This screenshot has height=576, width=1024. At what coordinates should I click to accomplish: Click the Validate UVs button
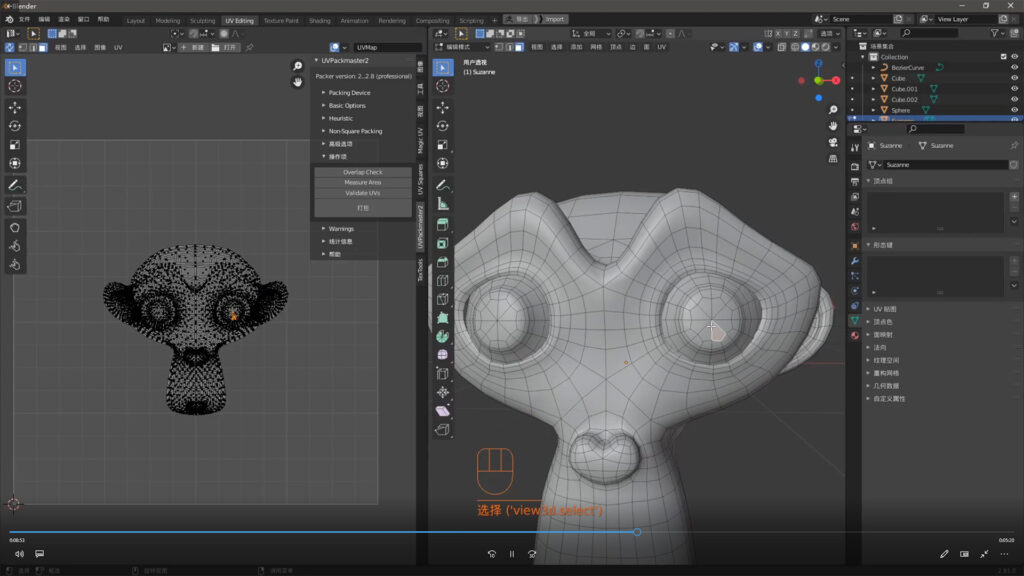click(362, 192)
